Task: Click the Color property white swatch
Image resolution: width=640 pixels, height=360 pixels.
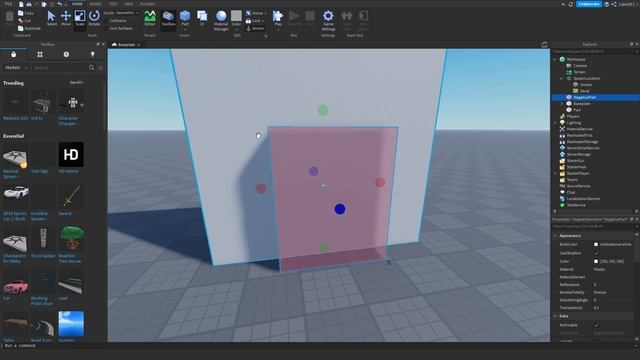Action: pyautogui.click(x=596, y=261)
